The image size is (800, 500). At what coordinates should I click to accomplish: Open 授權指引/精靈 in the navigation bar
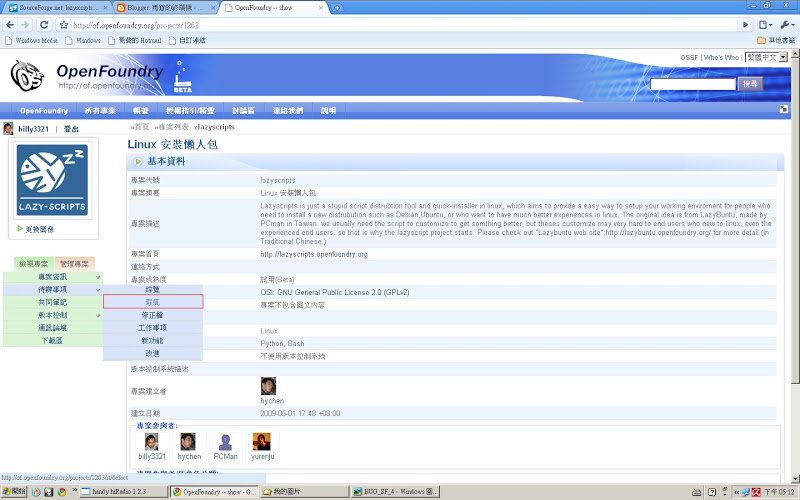190,110
